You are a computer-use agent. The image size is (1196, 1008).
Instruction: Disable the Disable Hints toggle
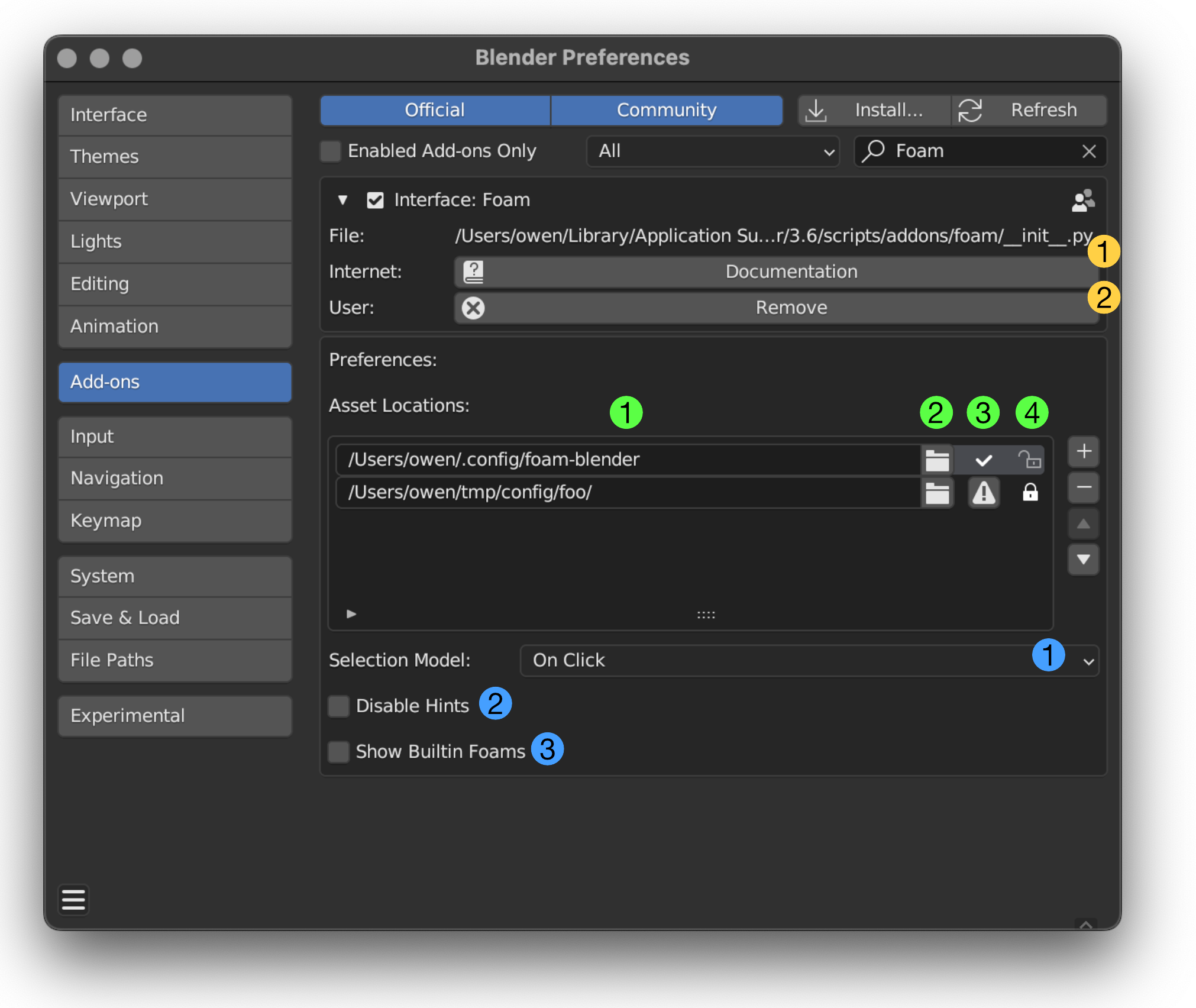pos(339,706)
